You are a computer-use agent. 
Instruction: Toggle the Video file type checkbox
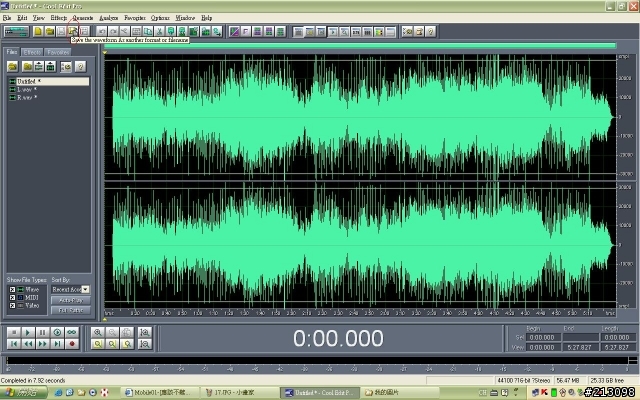click(12, 305)
